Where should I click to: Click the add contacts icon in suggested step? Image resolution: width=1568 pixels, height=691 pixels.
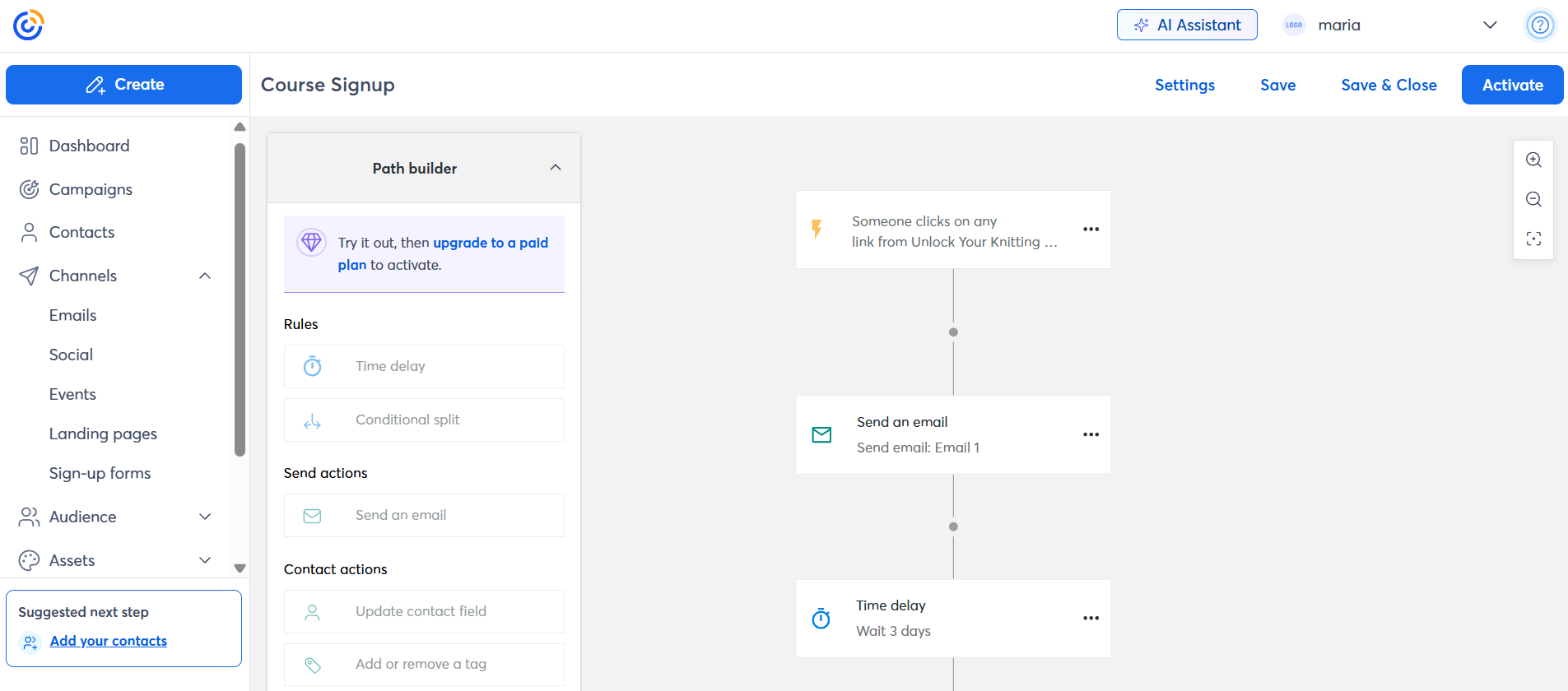(30, 642)
